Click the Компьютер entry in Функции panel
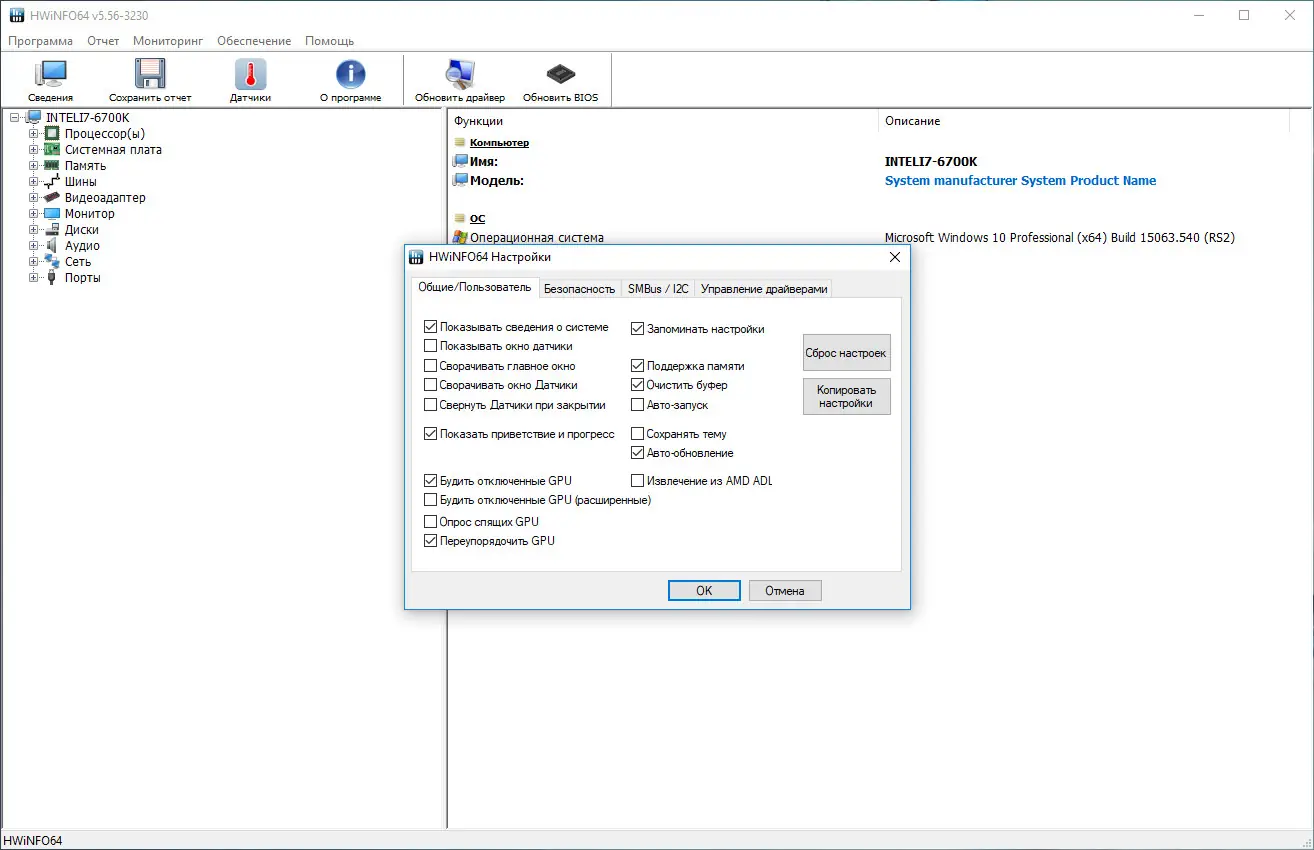 click(500, 142)
